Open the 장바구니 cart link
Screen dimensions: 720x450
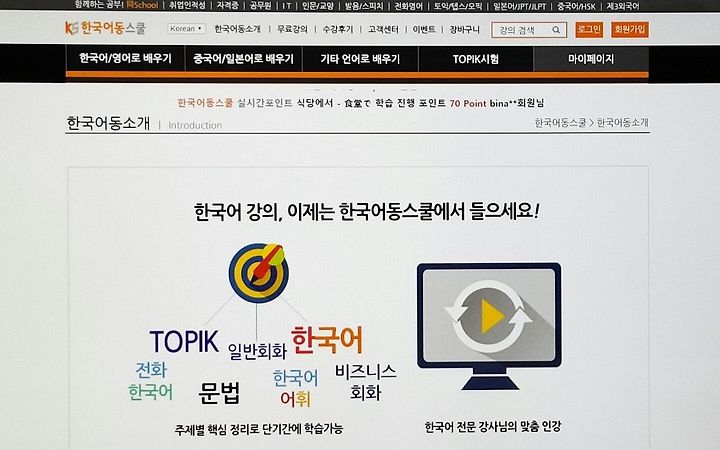pyautogui.click(x=465, y=29)
